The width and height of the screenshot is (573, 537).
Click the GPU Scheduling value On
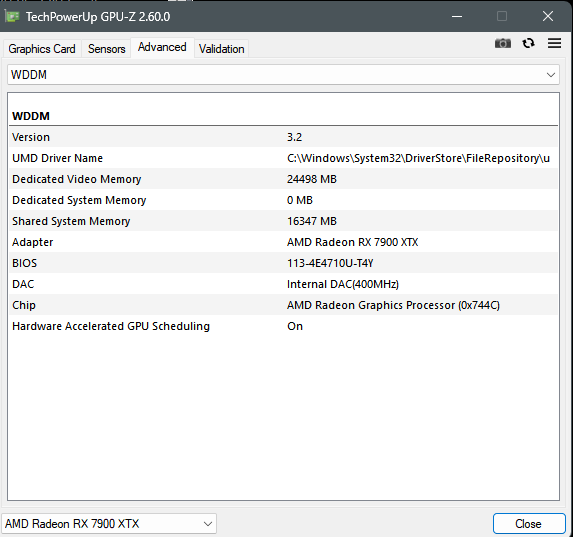(x=295, y=326)
